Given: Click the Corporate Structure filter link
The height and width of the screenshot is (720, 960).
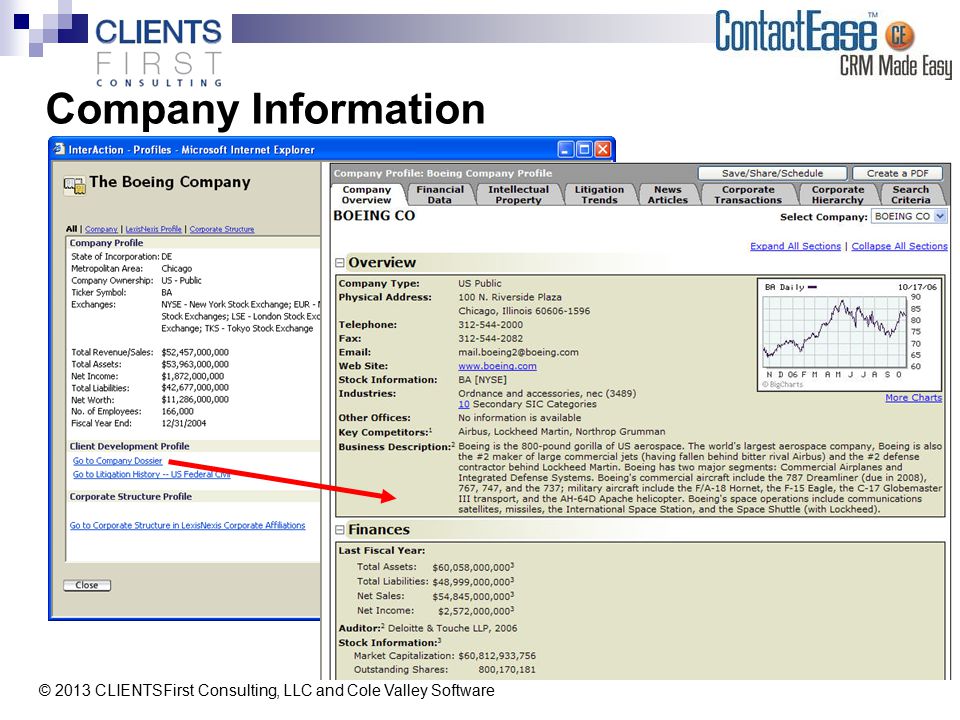Looking at the screenshot, I should tap(222, 229).
